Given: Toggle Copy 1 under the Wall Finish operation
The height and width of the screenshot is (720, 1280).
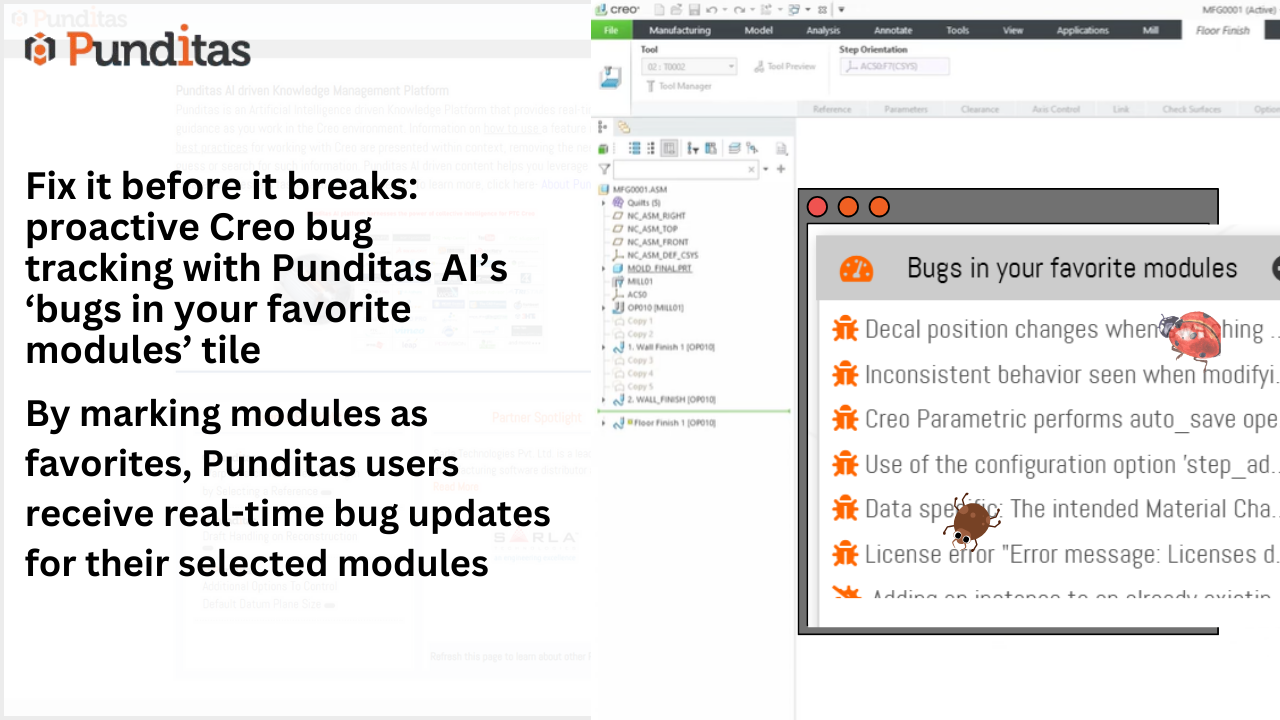Looking at the screenshot, I should pyautogui.click(x=638, y=321).
